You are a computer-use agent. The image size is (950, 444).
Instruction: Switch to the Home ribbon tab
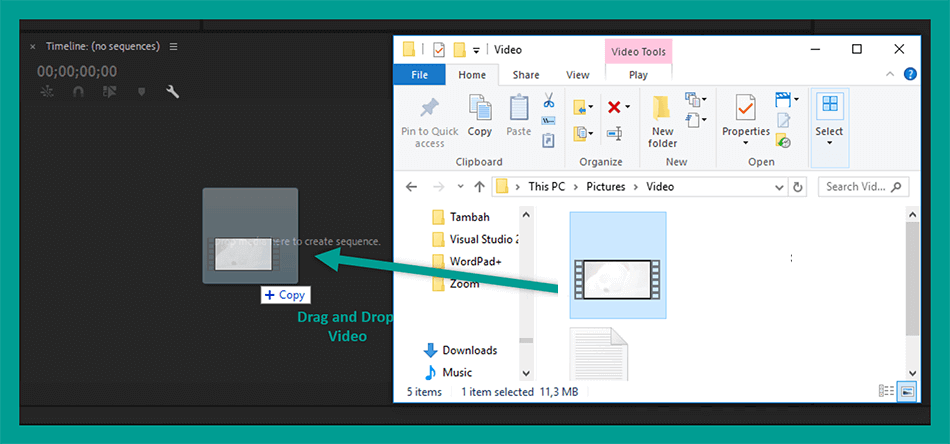[x=472, y=75]
